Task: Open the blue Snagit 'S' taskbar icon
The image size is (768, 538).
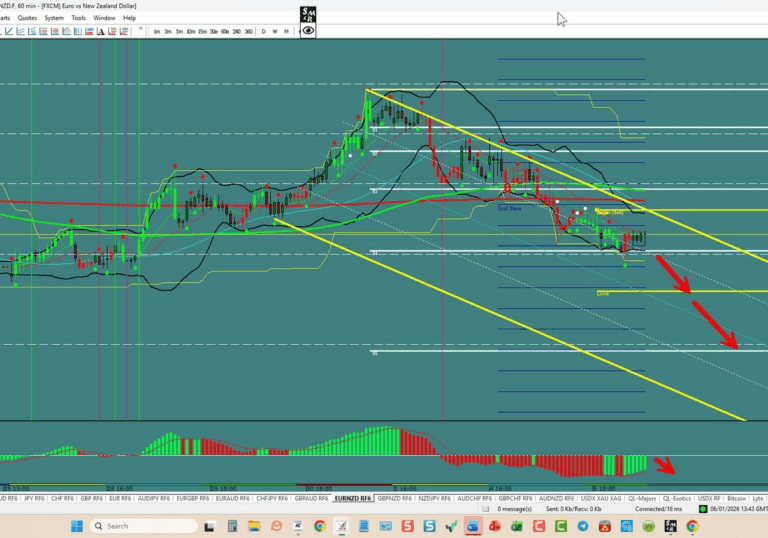Action: (430, 526)
